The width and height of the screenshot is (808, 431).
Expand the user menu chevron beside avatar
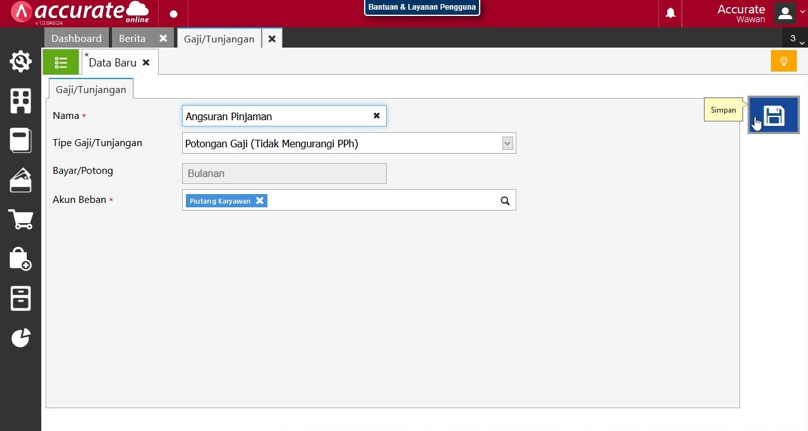pyautogui.click(x=802, y=12)
